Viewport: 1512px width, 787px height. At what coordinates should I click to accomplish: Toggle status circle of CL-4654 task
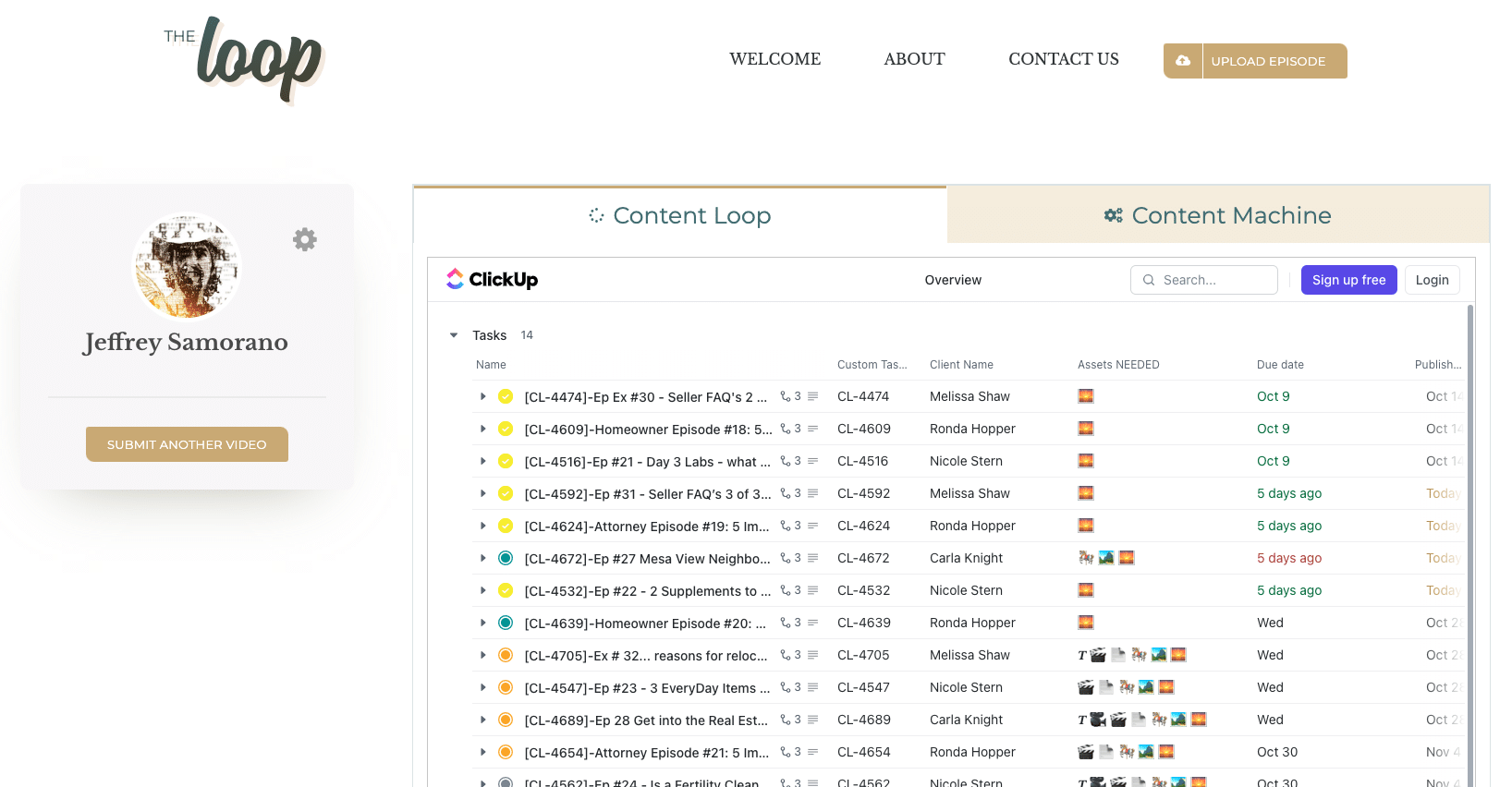coord(506,752)
